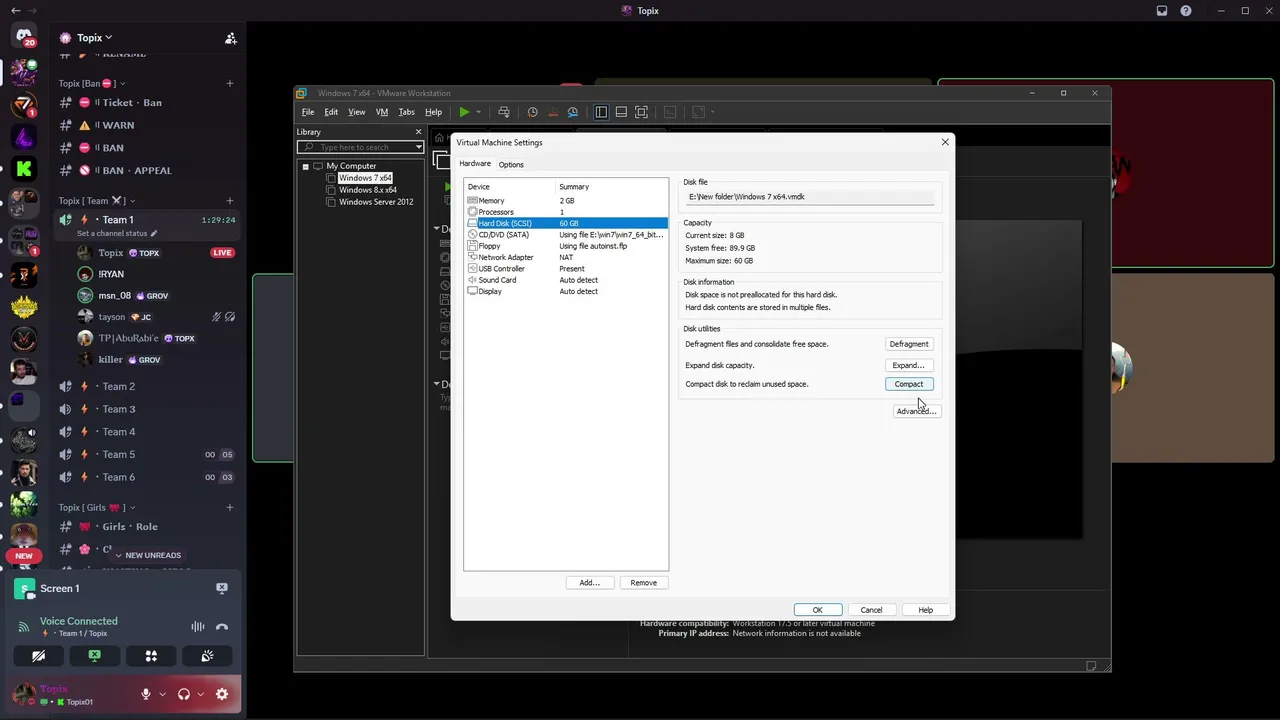Take a VMware snapshot from toolbar
The image size is (1280, 720).
(x=532, y=112)
